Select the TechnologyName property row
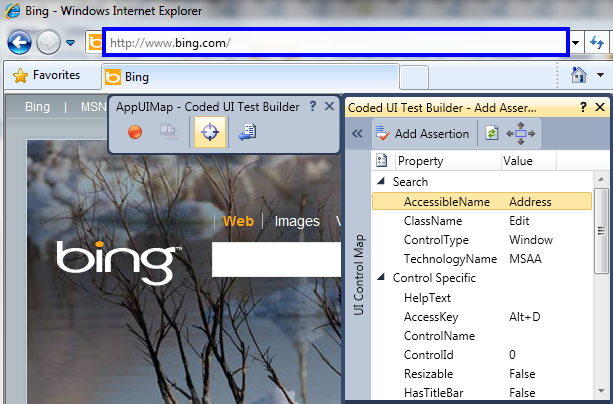Image resolution: width=613 pixels, height=404 pixels. (x=482, y=259)
